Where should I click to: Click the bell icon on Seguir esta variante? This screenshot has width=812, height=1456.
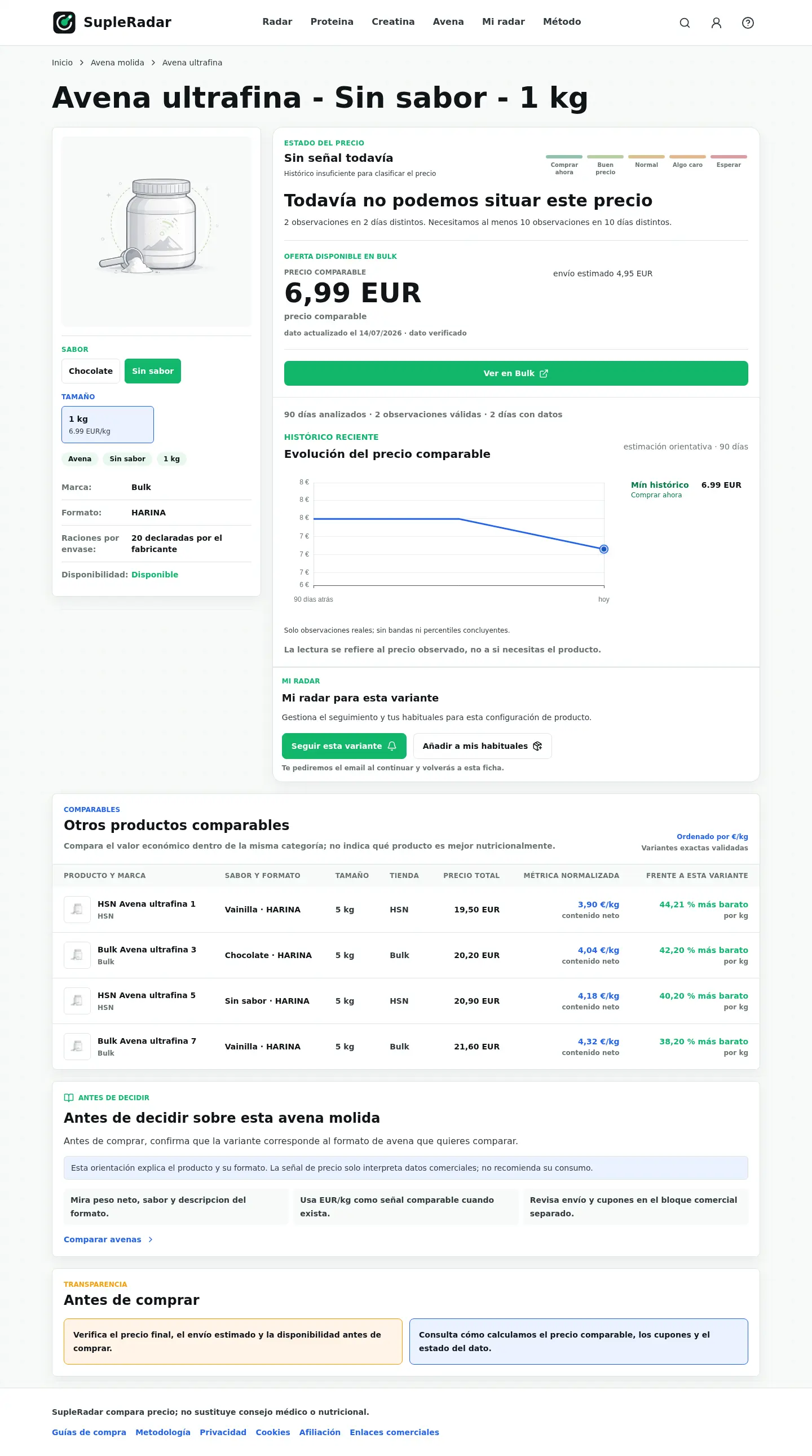point(391,746)
